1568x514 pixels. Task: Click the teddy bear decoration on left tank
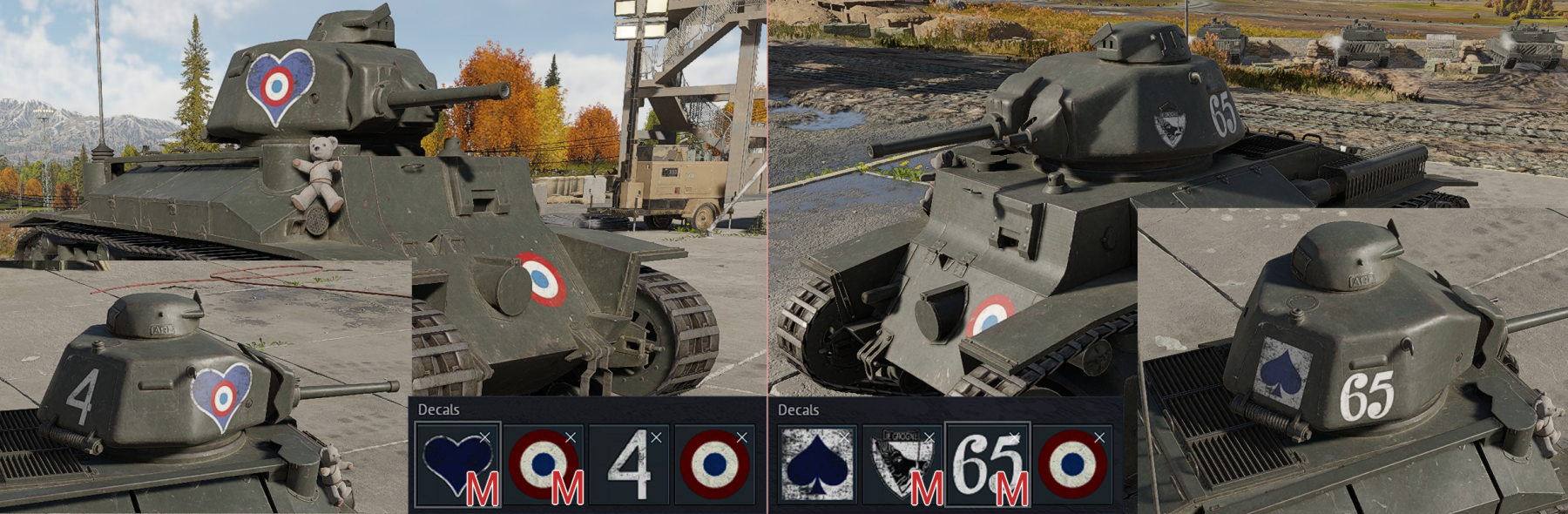(x=318, y=173)
